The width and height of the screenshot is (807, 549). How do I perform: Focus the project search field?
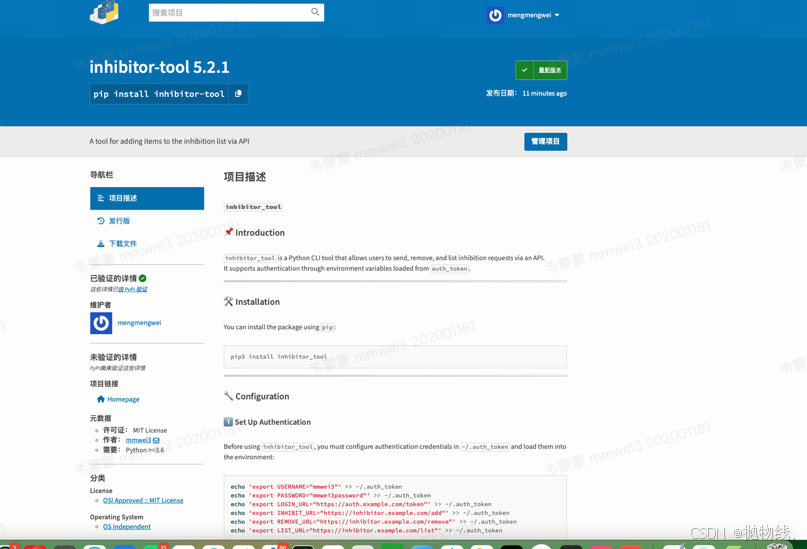pos(236,12)
